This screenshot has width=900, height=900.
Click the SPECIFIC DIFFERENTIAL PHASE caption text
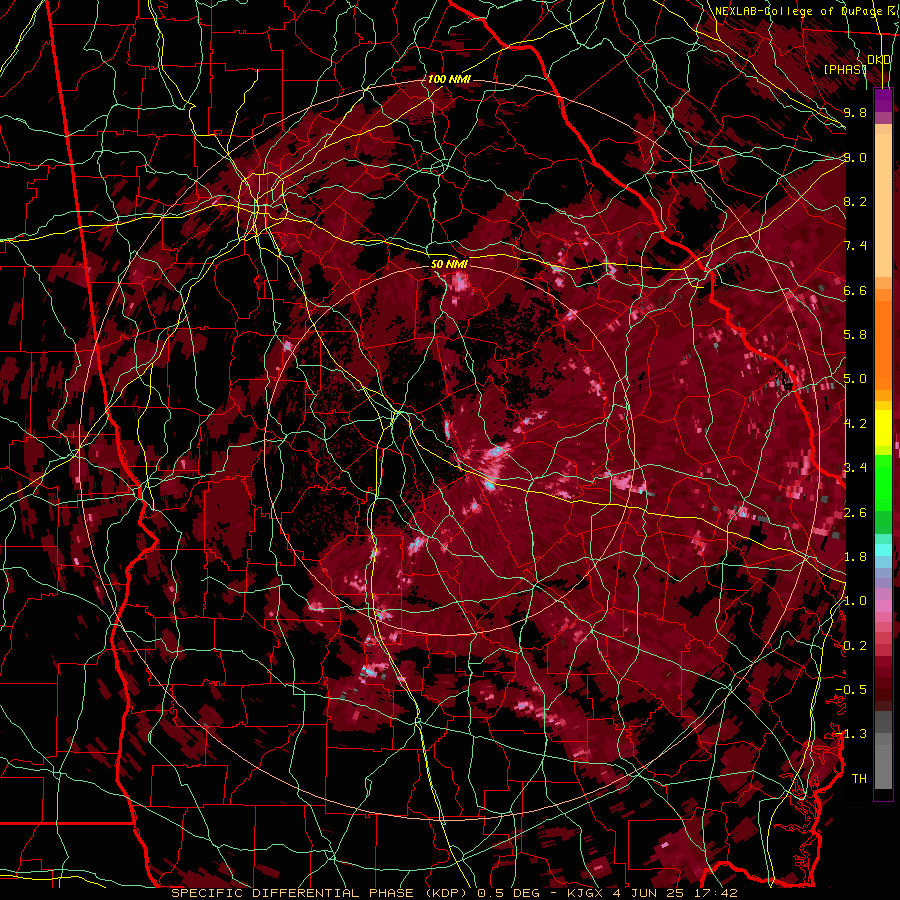click(293, 893)
